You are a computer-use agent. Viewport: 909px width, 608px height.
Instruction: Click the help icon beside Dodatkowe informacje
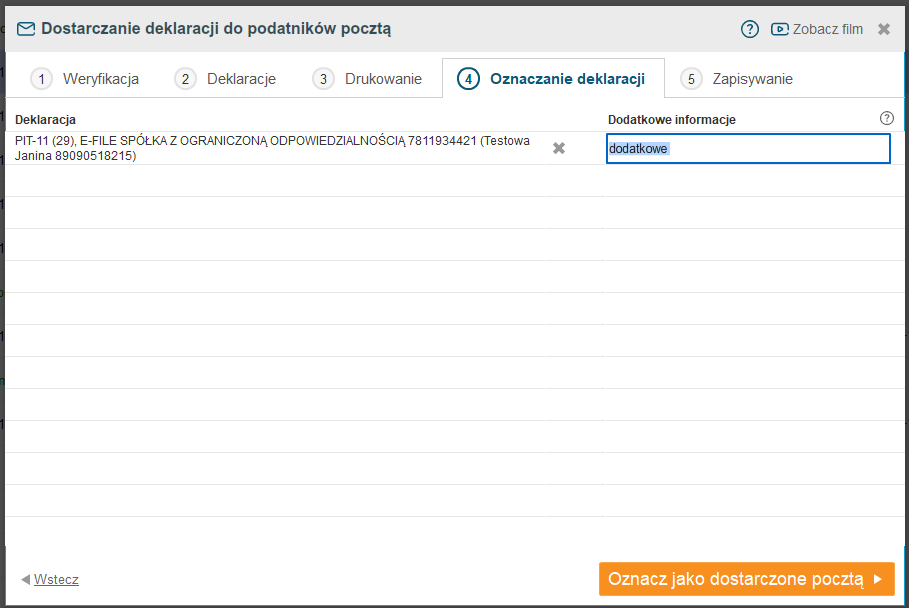pyautogui.click(x=886, y=118)
